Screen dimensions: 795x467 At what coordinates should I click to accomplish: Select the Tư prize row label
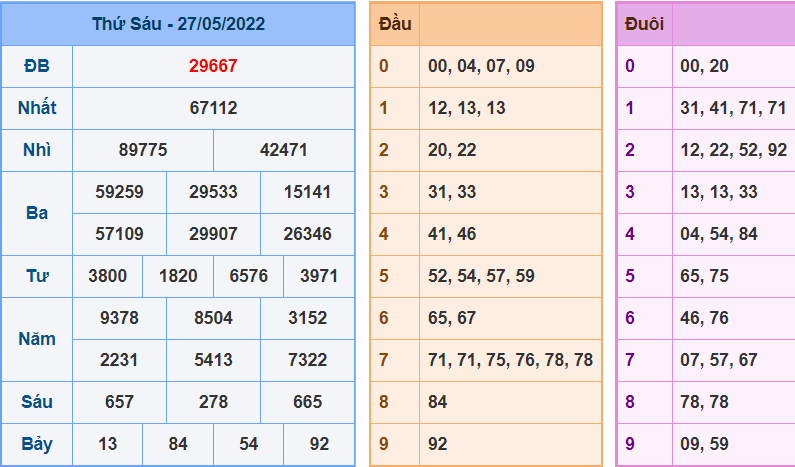(37, 276)
